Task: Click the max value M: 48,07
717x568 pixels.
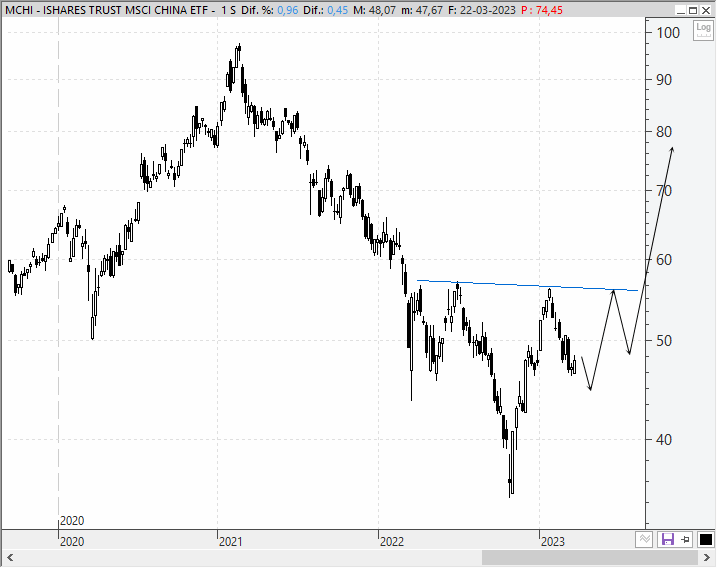Action: tap(375, 10)
